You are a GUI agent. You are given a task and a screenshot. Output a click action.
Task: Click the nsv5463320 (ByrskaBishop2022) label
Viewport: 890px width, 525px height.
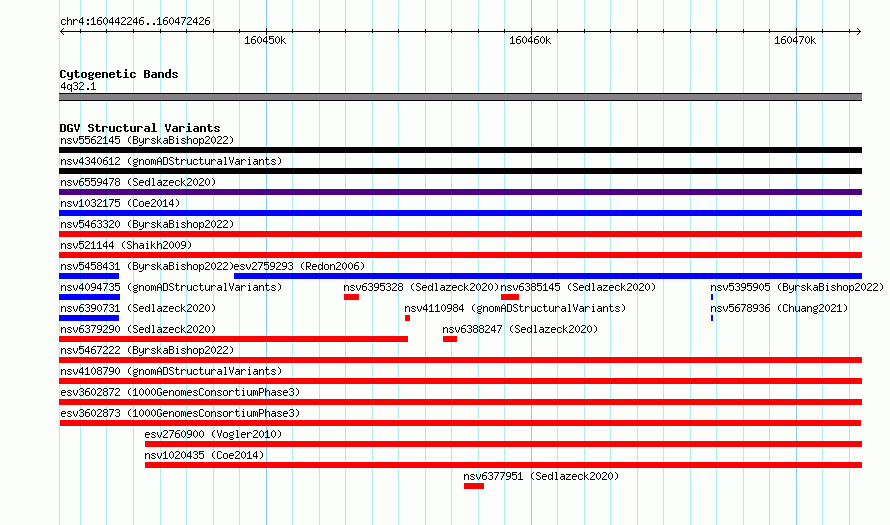point(147,224)
